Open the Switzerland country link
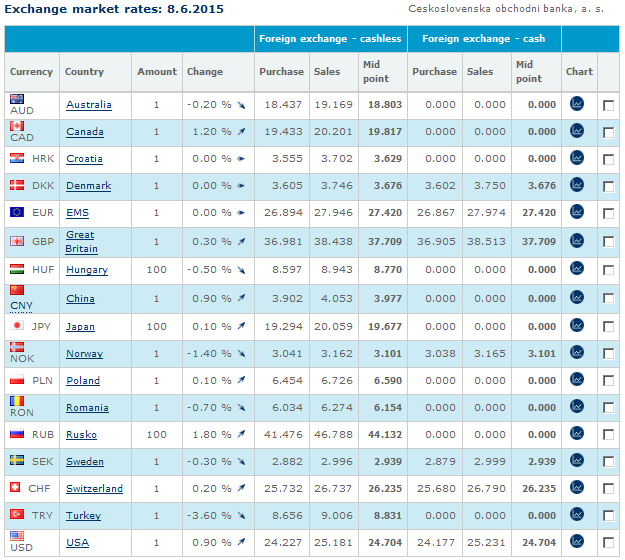Image resolution: width=625 pixels, height=560 pixels. (94, 489)
